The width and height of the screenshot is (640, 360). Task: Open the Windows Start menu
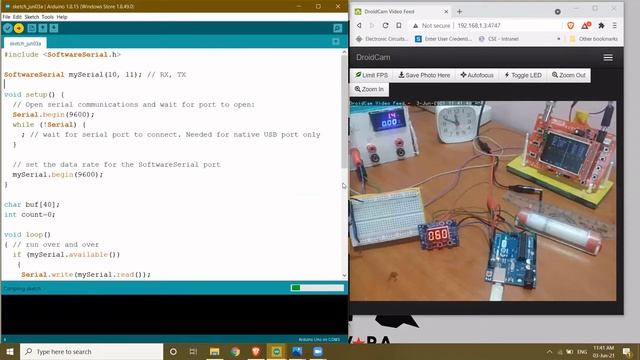coord(10,351)
